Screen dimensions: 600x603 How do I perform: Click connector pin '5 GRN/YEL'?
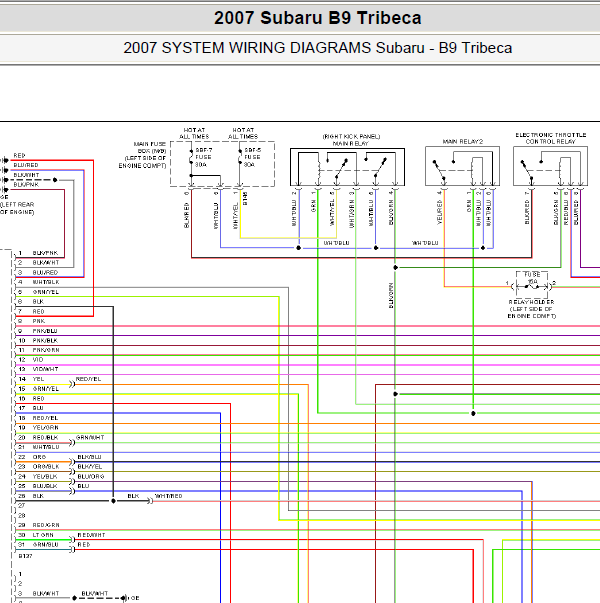tap(38, 292)
